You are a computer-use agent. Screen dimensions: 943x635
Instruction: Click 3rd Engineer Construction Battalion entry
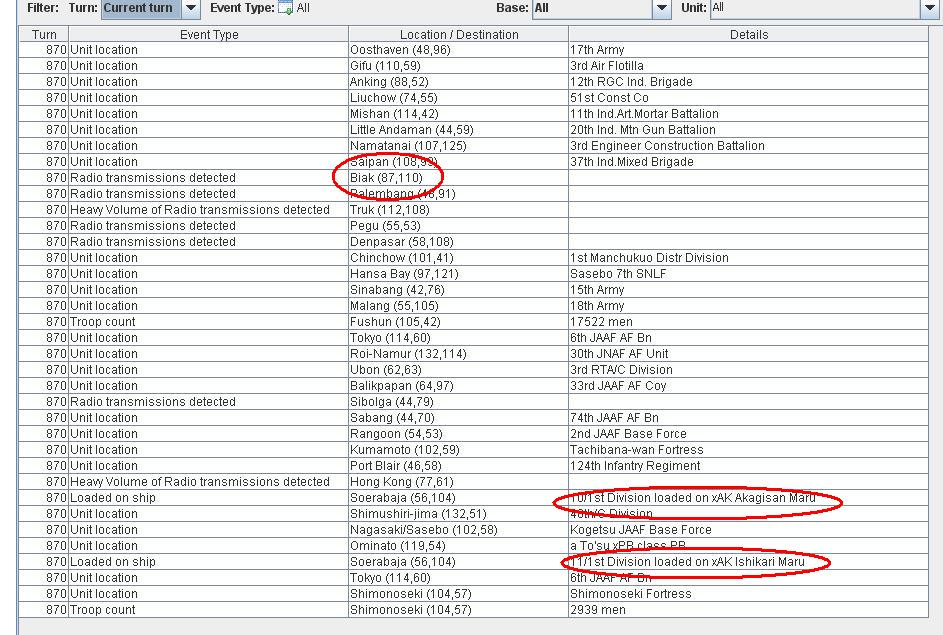tap(748, 146)
